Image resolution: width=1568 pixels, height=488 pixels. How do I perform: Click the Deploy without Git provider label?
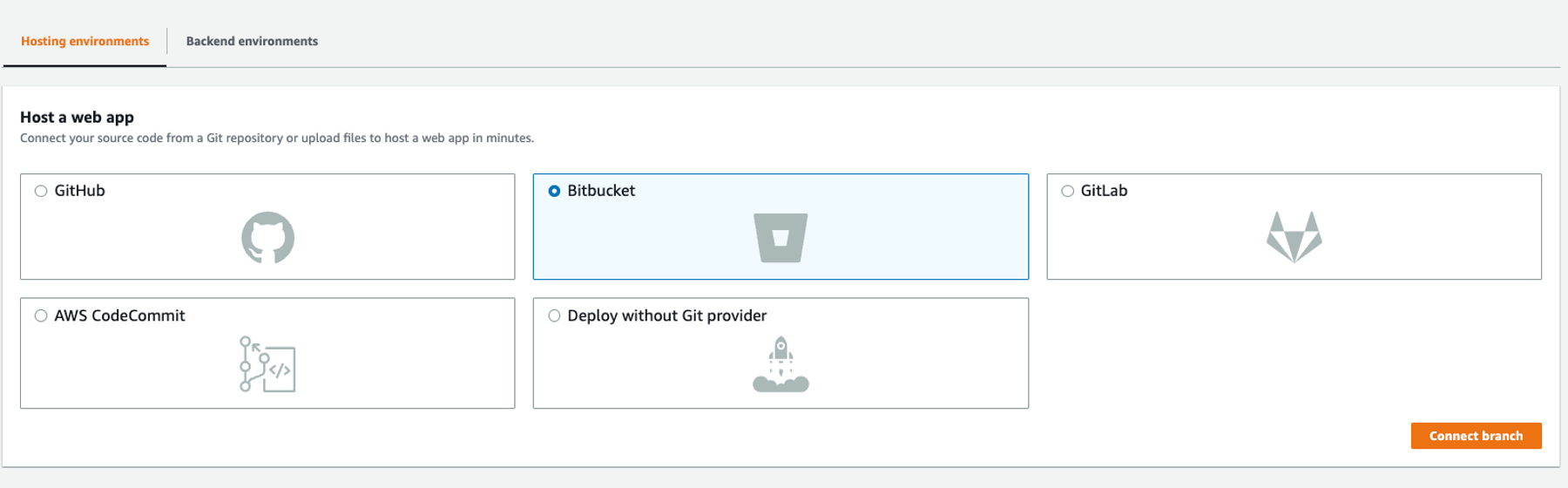(667, 315)
